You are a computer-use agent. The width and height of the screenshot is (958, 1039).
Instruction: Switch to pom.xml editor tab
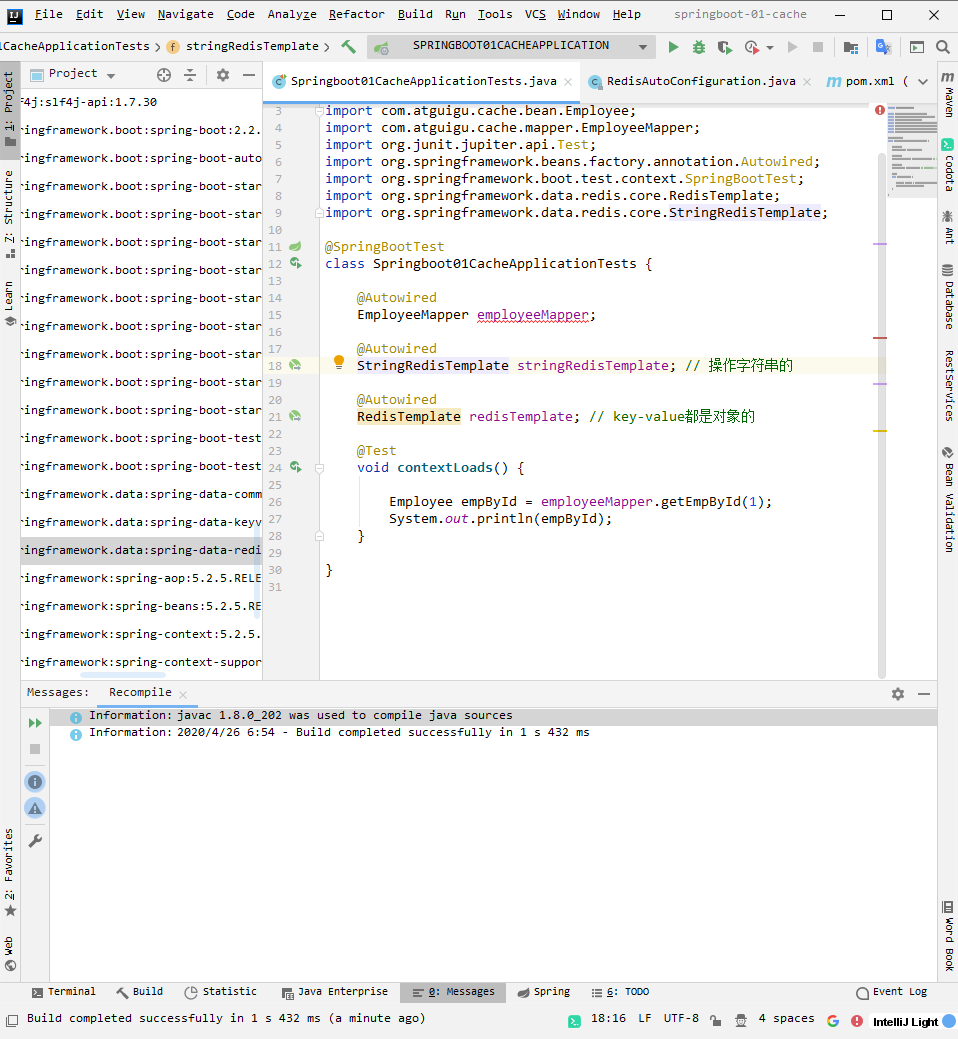pyautogui.click(x=870, y=81)
